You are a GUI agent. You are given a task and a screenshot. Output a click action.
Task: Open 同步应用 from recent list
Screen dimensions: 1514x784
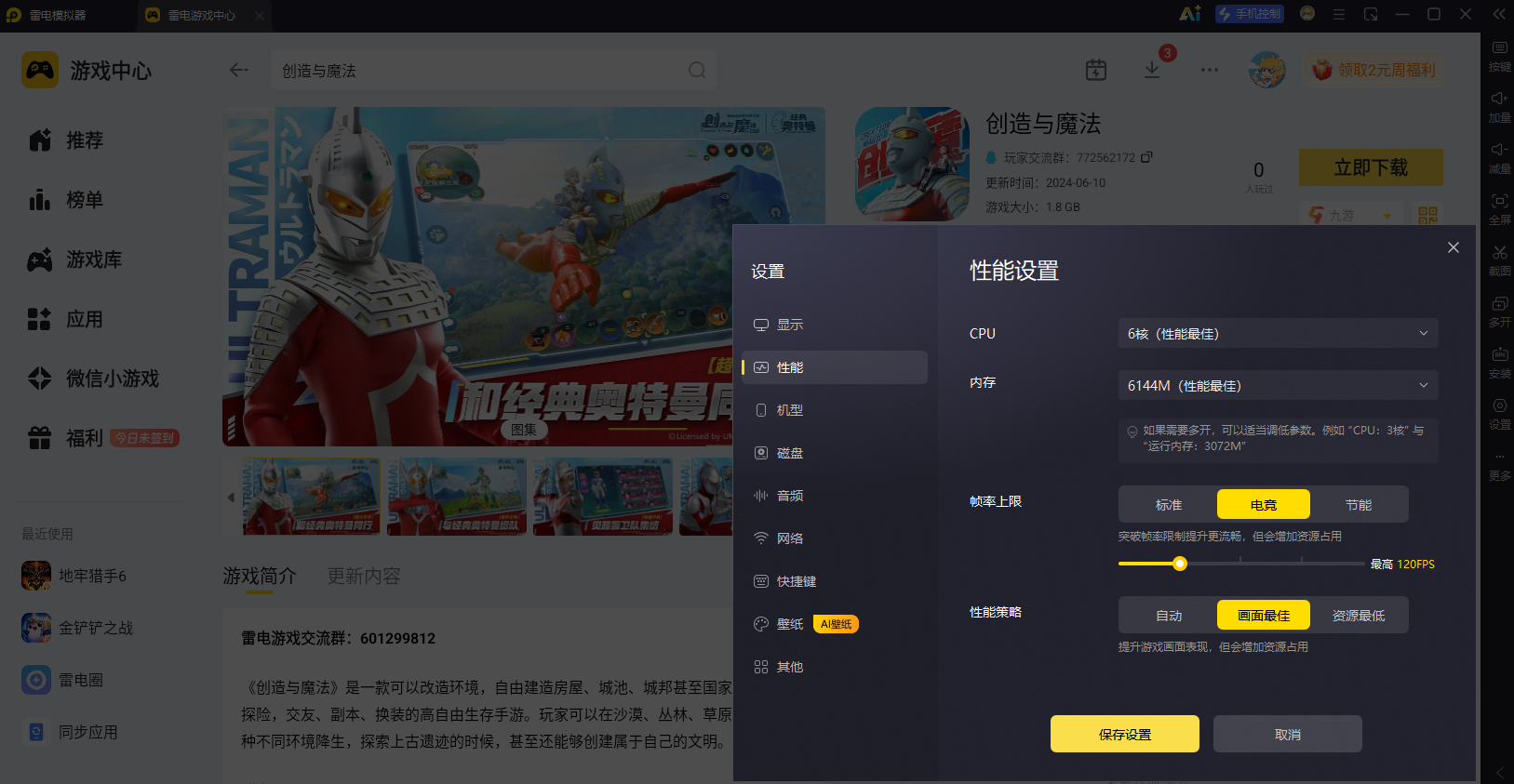coord(70,732)
